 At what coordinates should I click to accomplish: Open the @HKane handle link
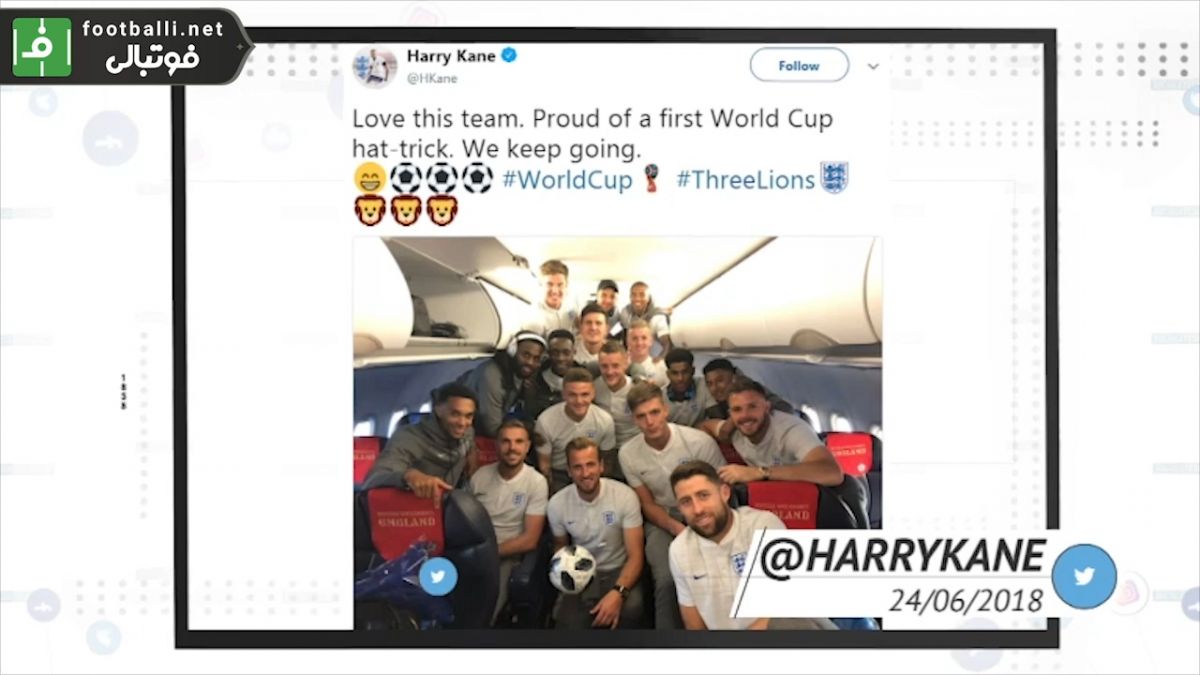[x=431, y=78]
